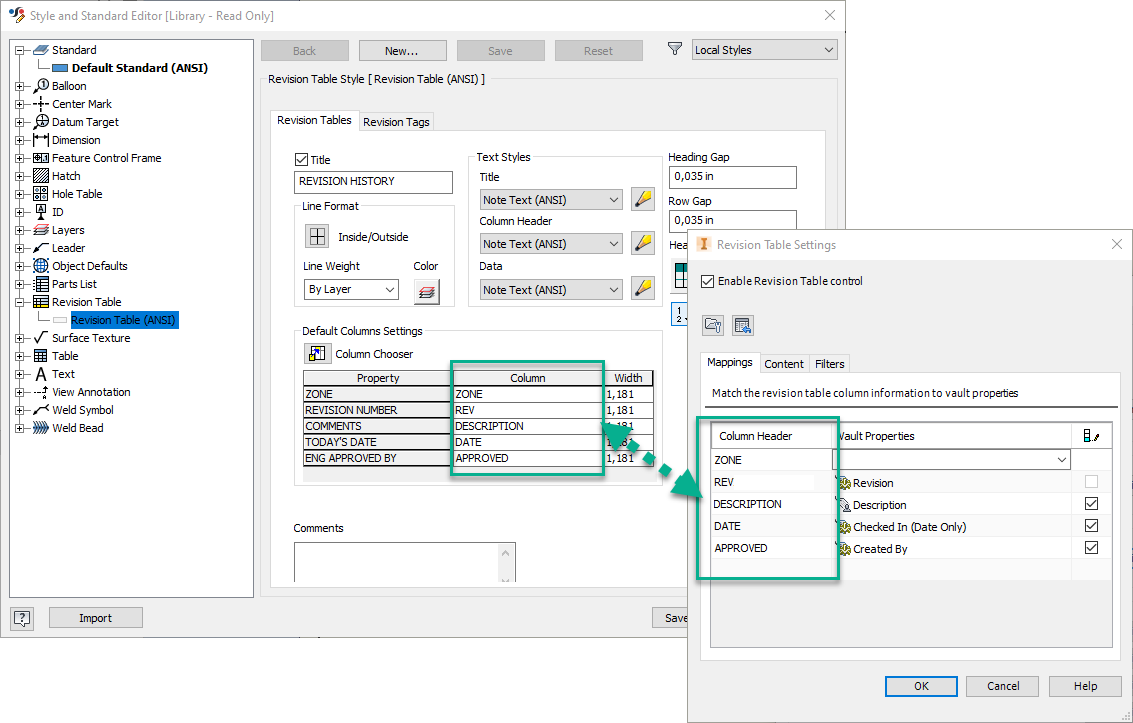Image resolution: width=1133 pixels, height=723 pixels.
Task: Switch to the Revision Tags tab
Action: click(395, 121)
